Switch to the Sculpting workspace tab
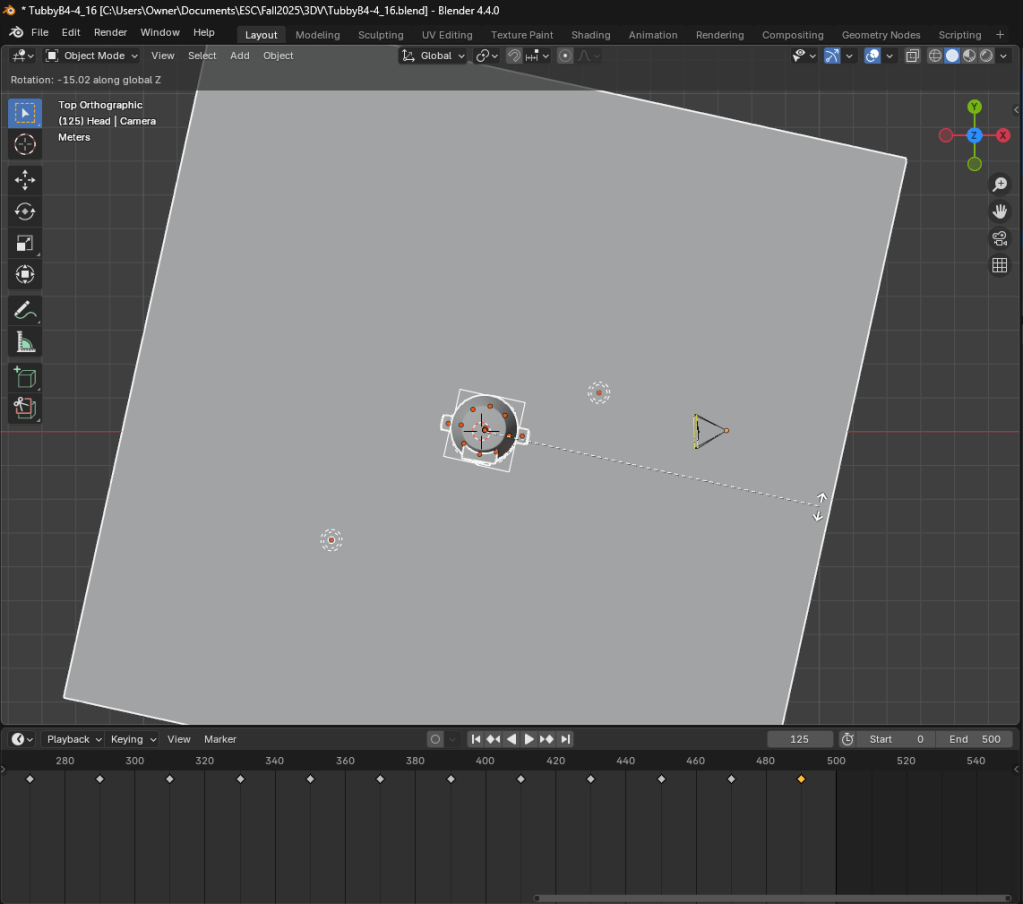1023x904 pixels. (380, 35)
